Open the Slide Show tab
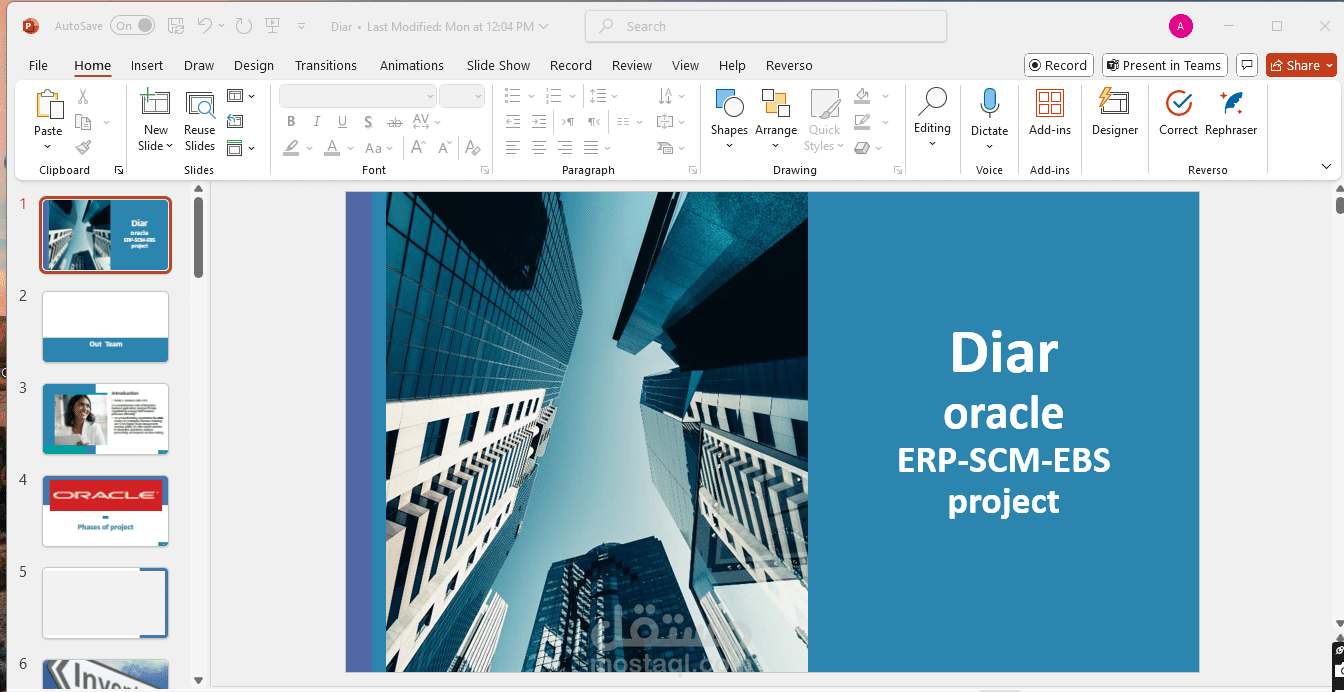 [498, 65]
